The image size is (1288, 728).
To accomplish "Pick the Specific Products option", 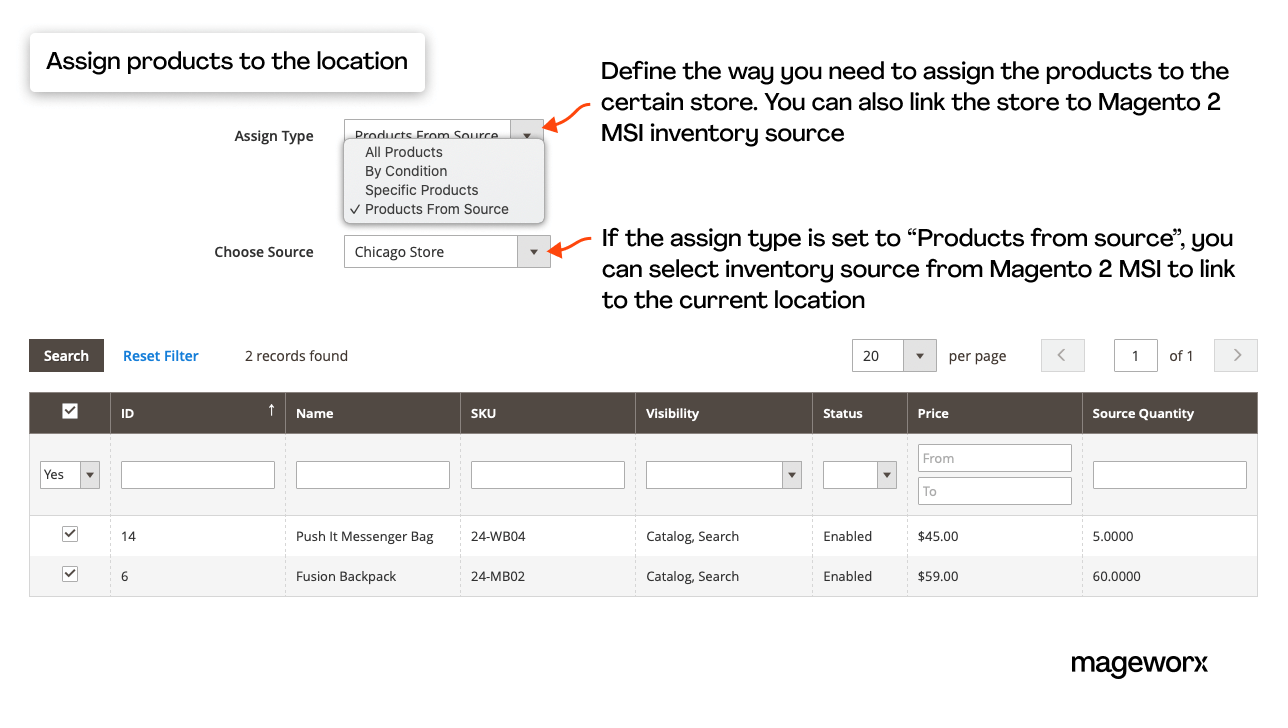I will click(x=421, y=190).
